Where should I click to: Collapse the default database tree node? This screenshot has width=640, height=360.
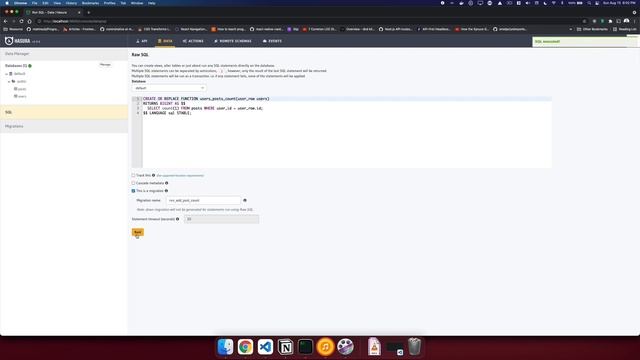pos(7,74)
